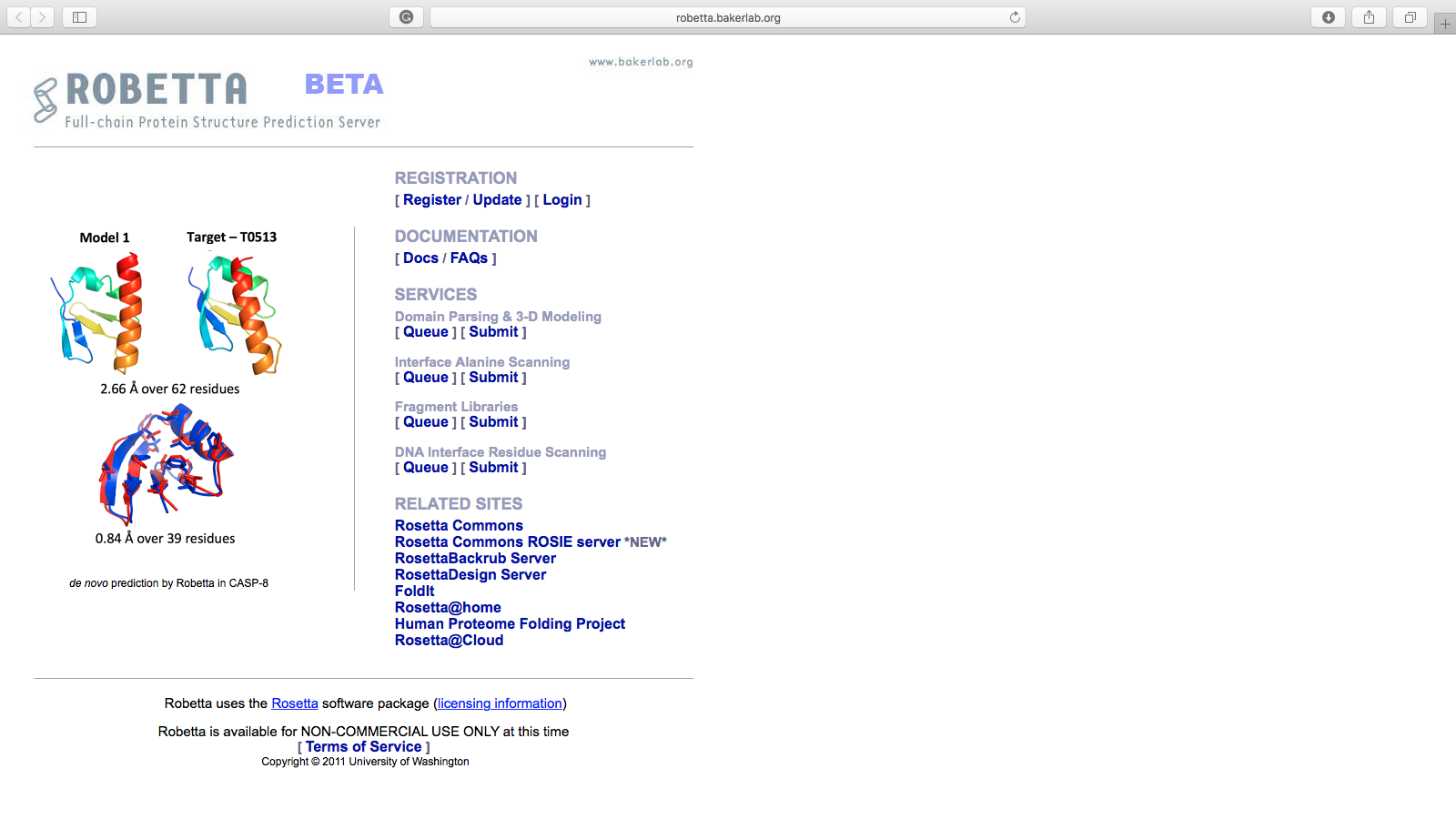View Queue for Domain Parsing & 3-D Modeling
The height and width of the screenshot is (819, 1456).
[x=426, y=332]
